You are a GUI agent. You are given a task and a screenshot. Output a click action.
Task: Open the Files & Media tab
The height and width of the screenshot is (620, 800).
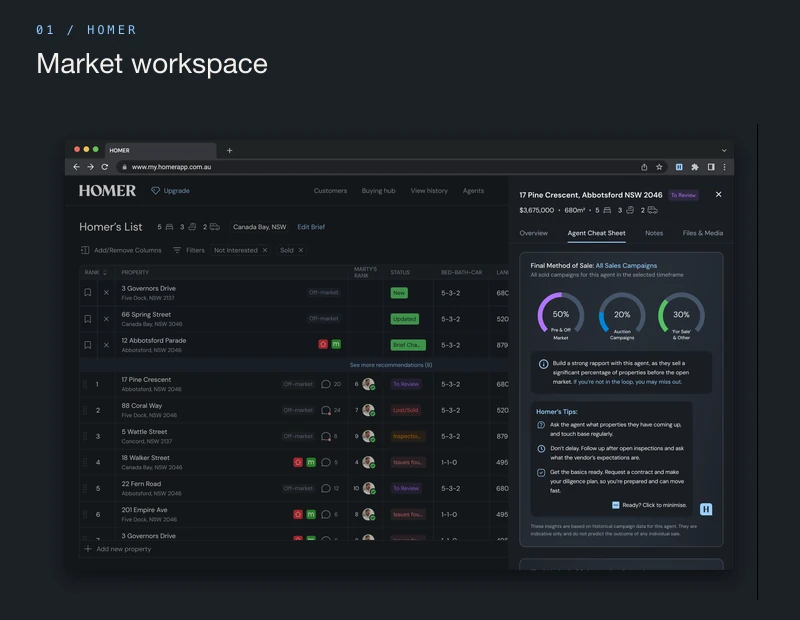coord(703,233)
